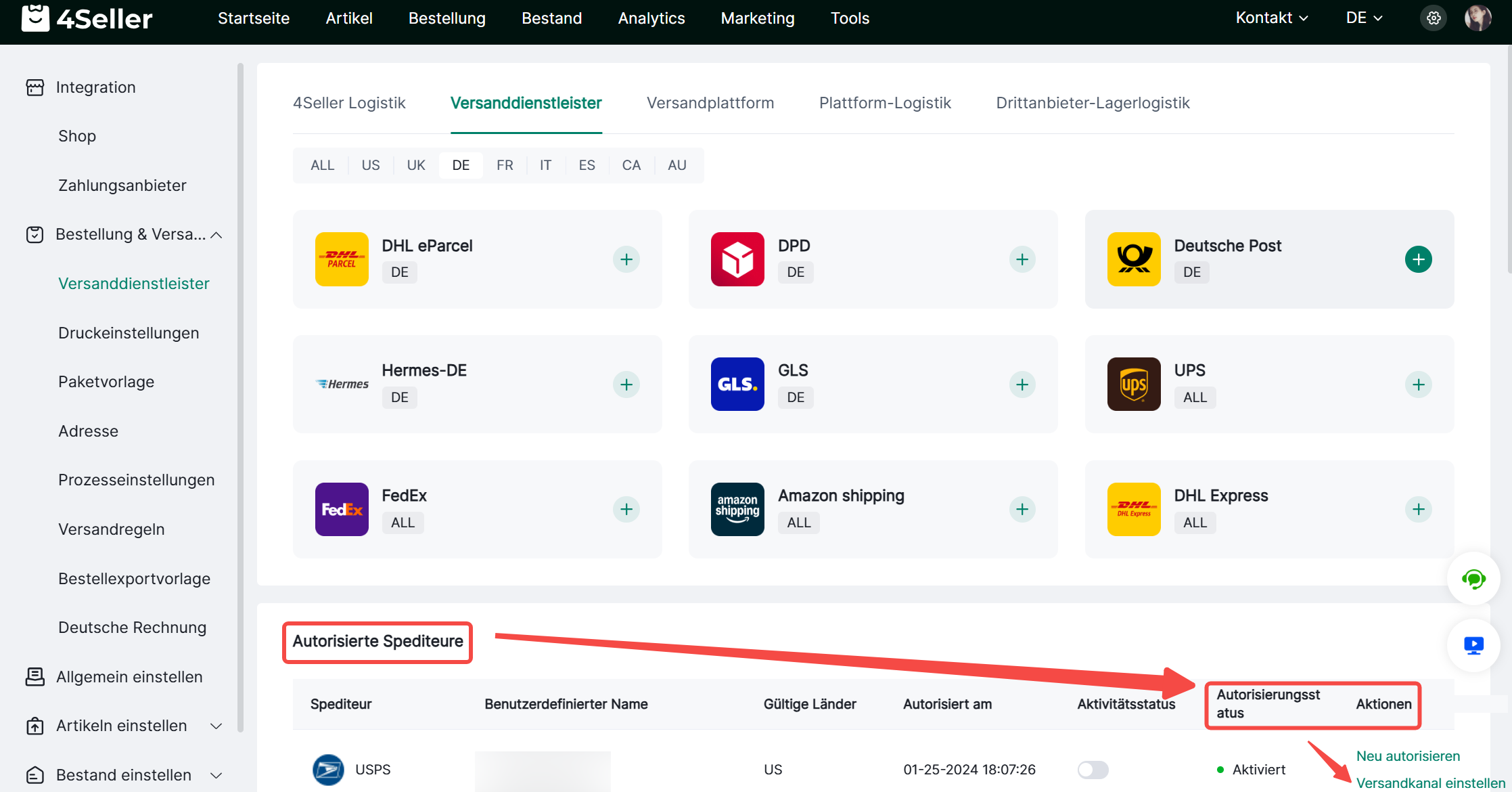Add the FedEx carrier
The image size is (1512, 792).
[x=626, y=509]
